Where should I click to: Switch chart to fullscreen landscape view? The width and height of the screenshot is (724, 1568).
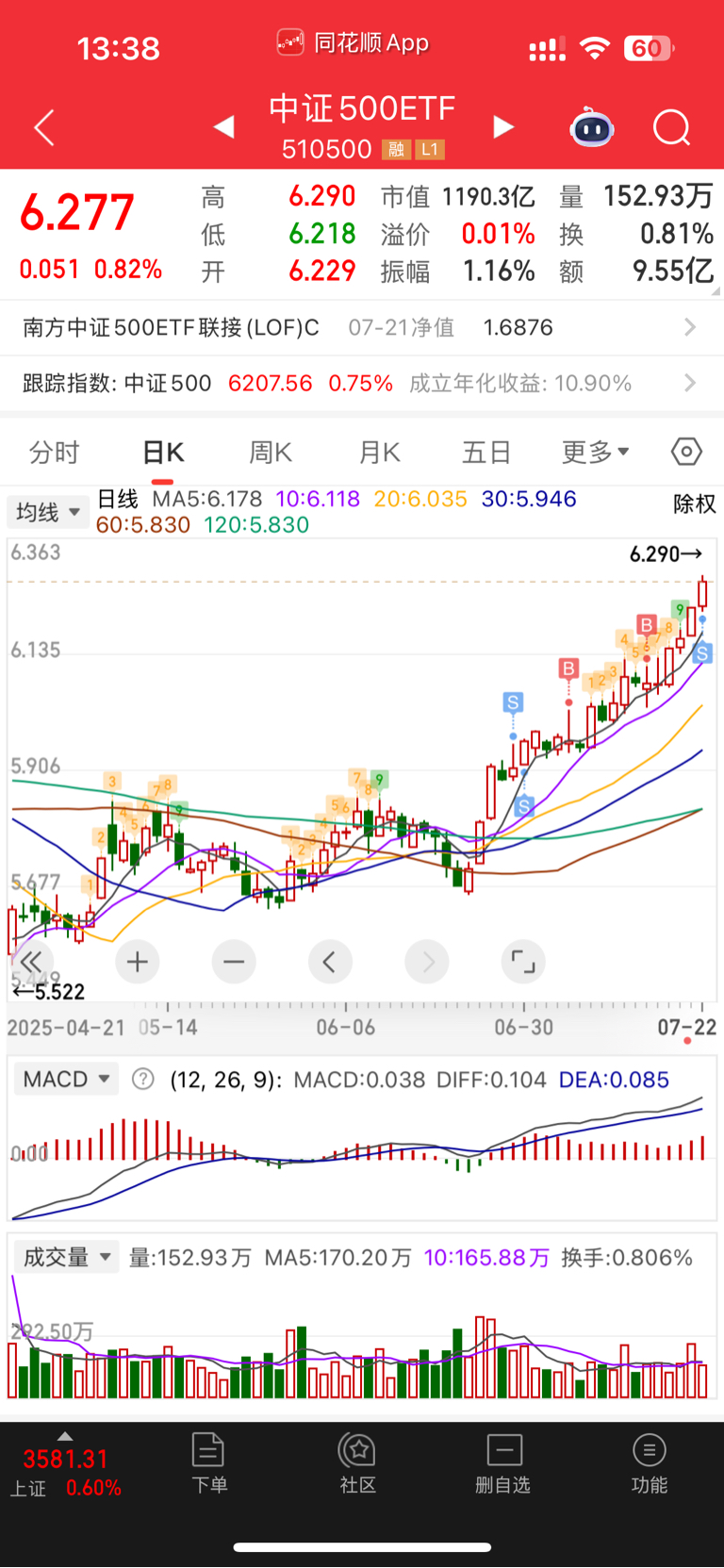(x=523, y=962)
